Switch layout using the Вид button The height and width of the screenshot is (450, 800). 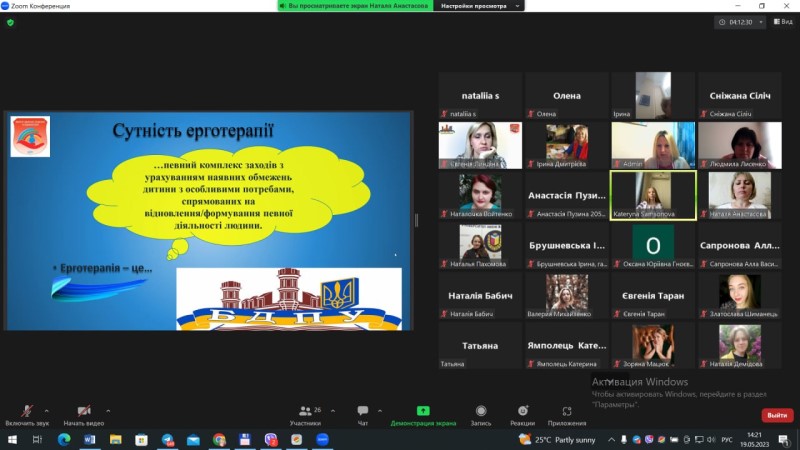783,22
